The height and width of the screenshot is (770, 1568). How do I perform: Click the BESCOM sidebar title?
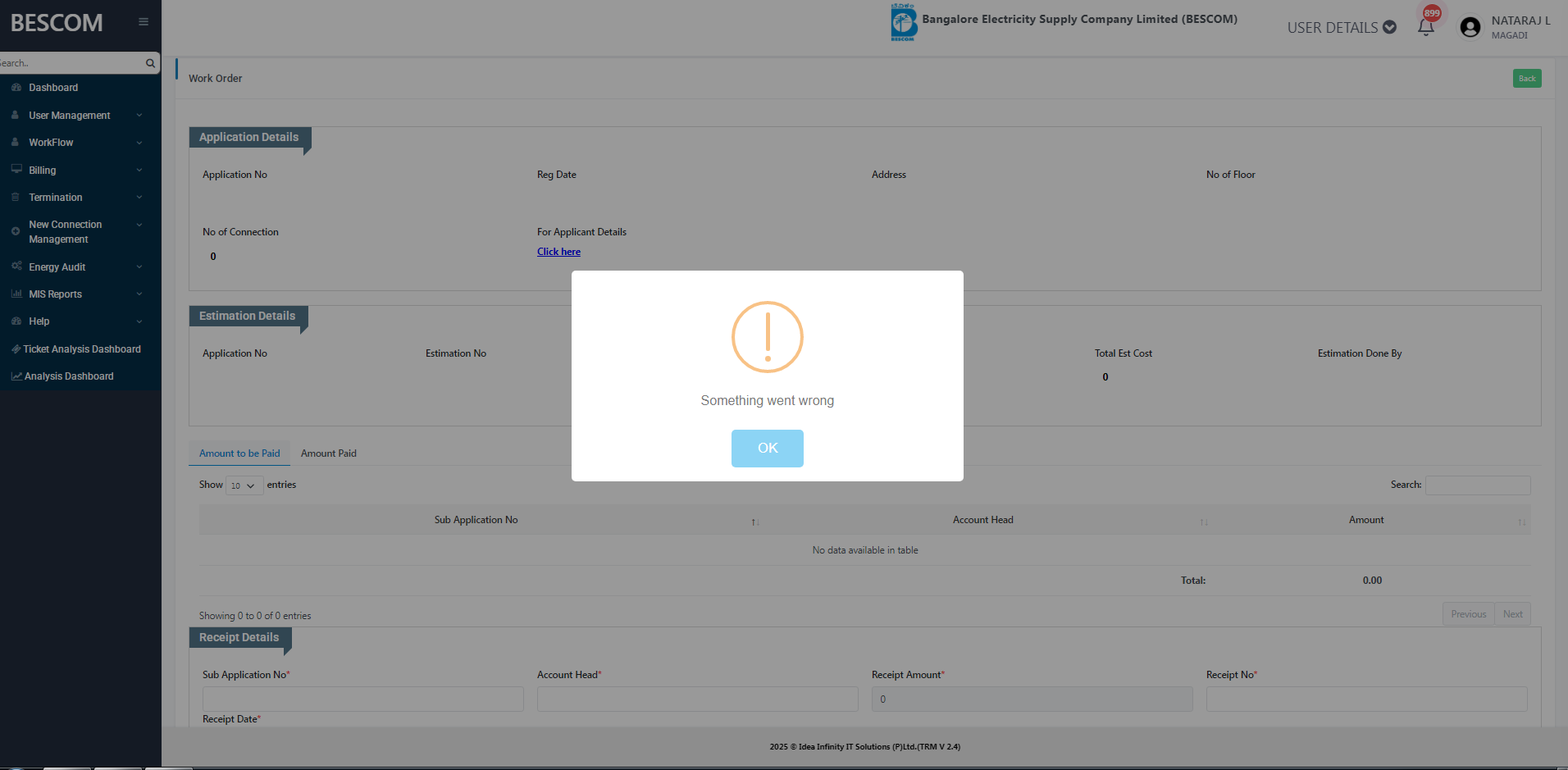[57, 23]
